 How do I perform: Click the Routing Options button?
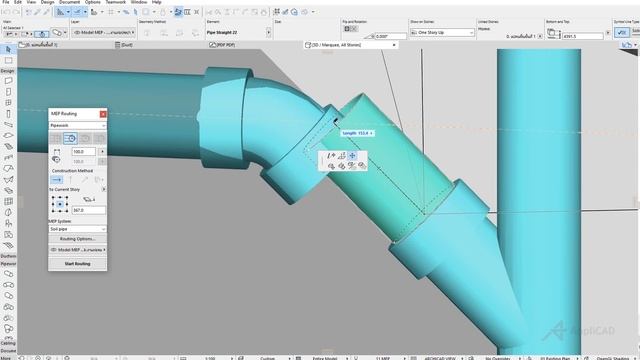pos(78,239)
